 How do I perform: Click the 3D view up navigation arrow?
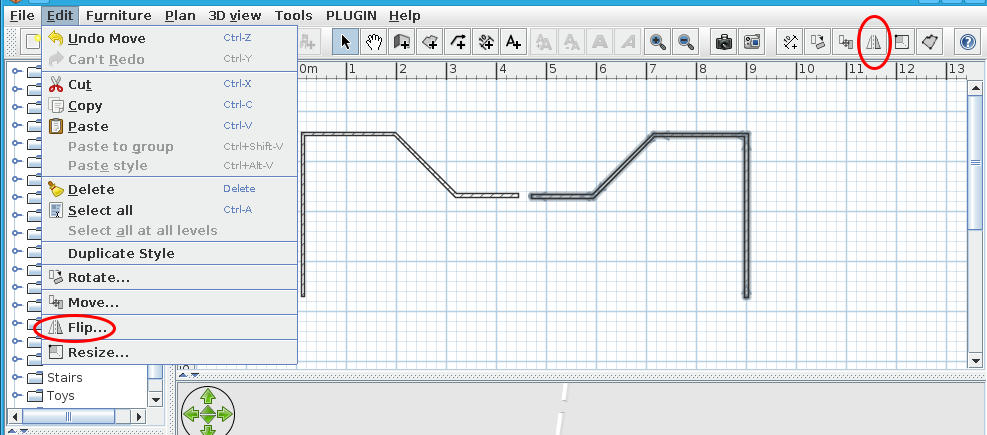tap(208, 398)
